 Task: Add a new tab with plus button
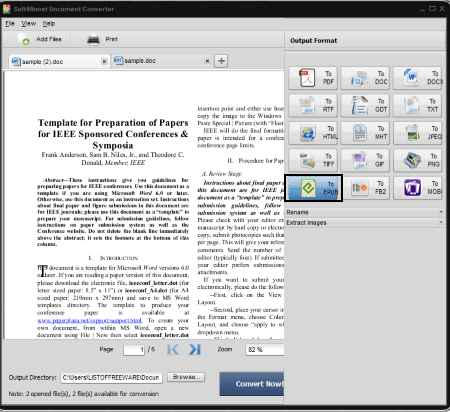[x=221, y=61]
